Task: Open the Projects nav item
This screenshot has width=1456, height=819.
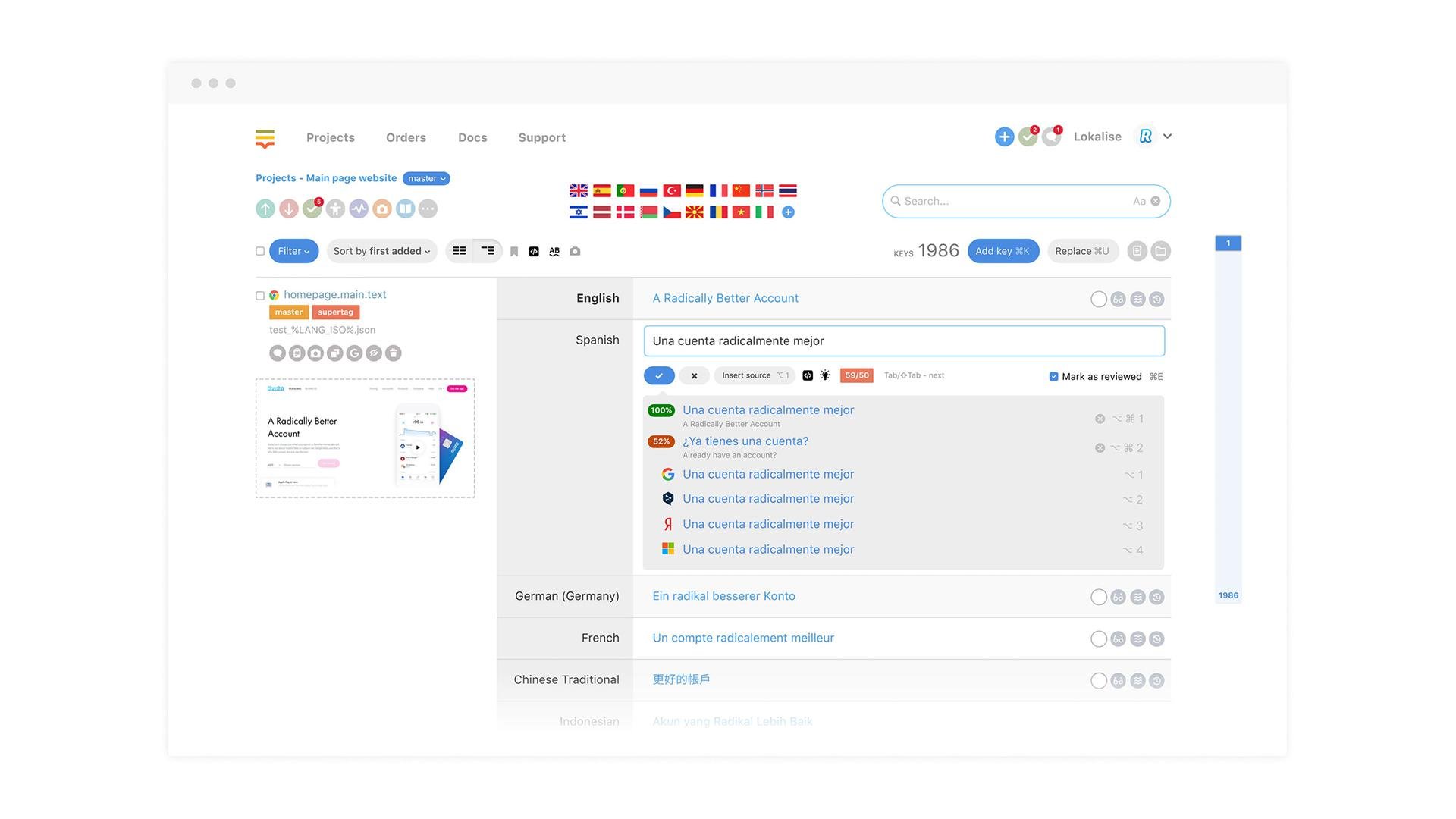Action: [331, 137]
